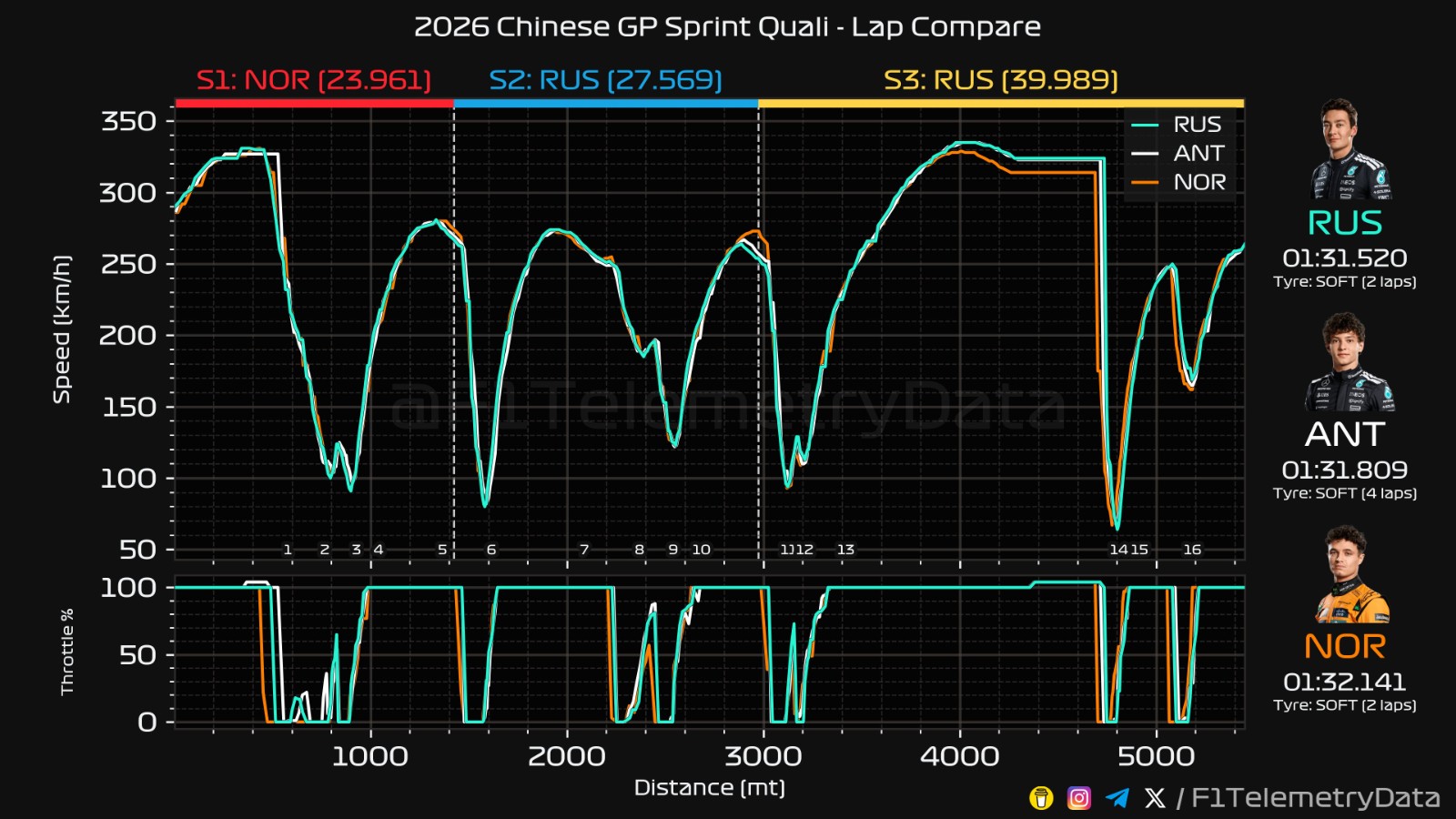Click the turn 3 corner marker
The height and width of the screenshot is (819, 1456).
[x=357, y=550]
